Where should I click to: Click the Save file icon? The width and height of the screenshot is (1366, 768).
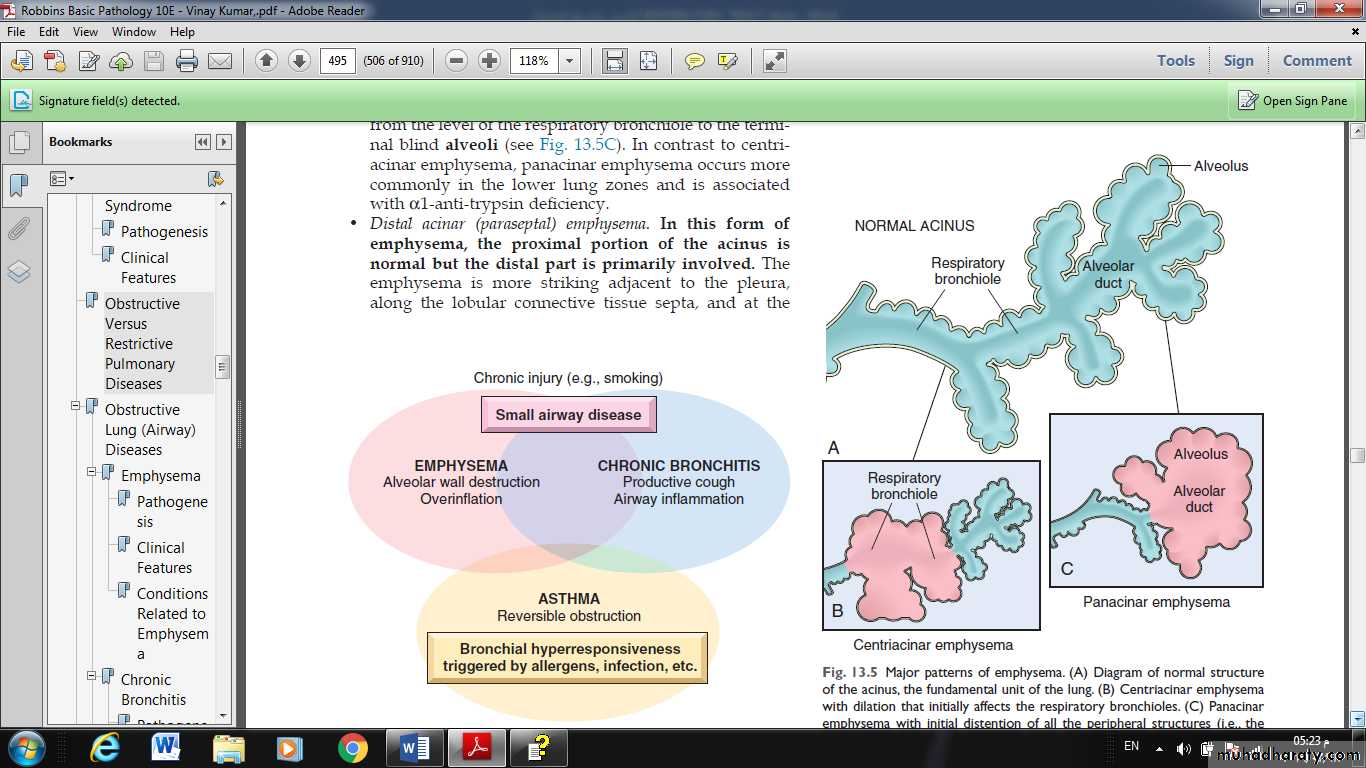click(x=153, y=61)
